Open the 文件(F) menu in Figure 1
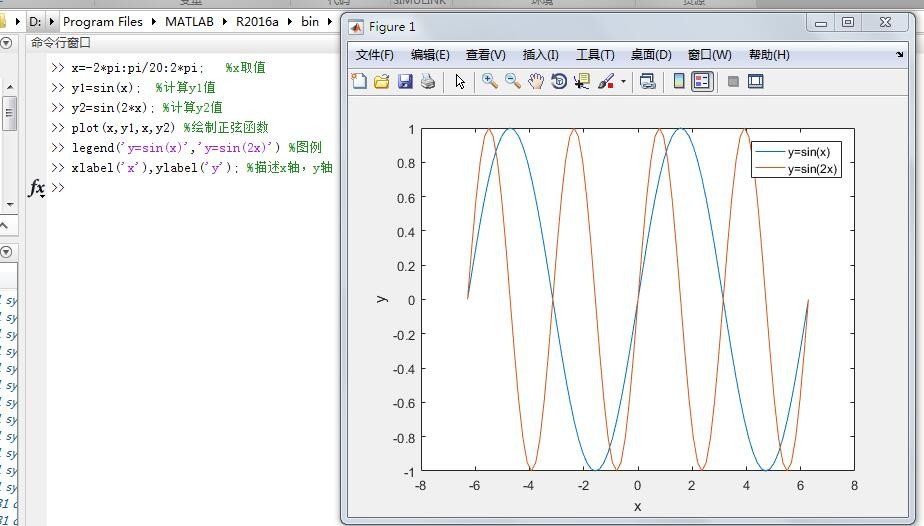Image resolution: width=924 pixels, height=526 pixels. coord(374,55)
